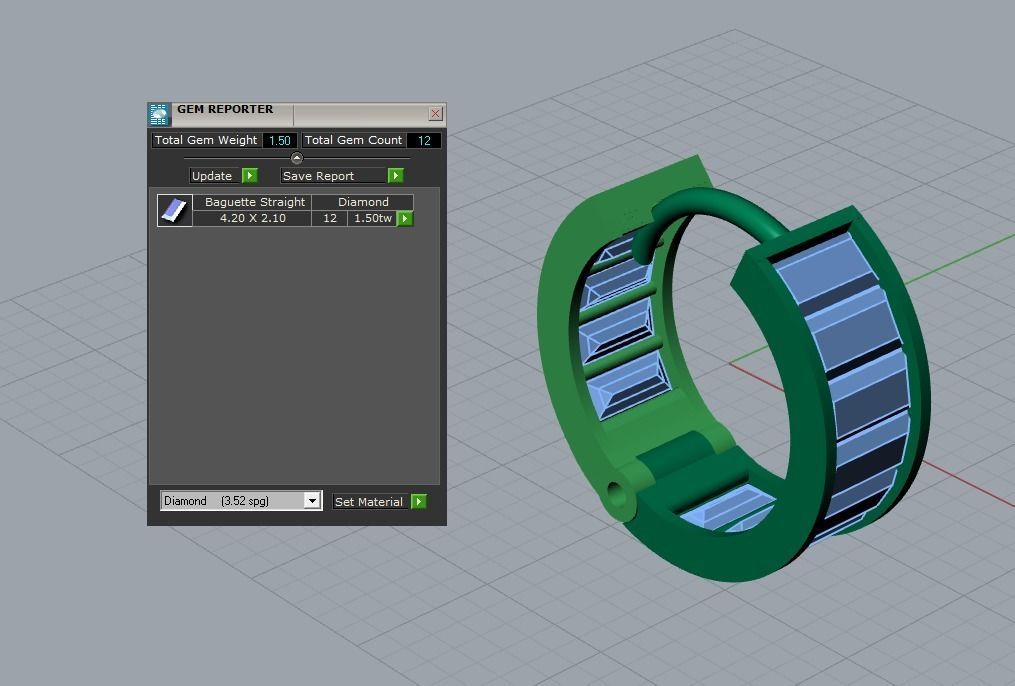
Task: Click the 4.20 X 2.10 size cell
Action: coord(252,218)
